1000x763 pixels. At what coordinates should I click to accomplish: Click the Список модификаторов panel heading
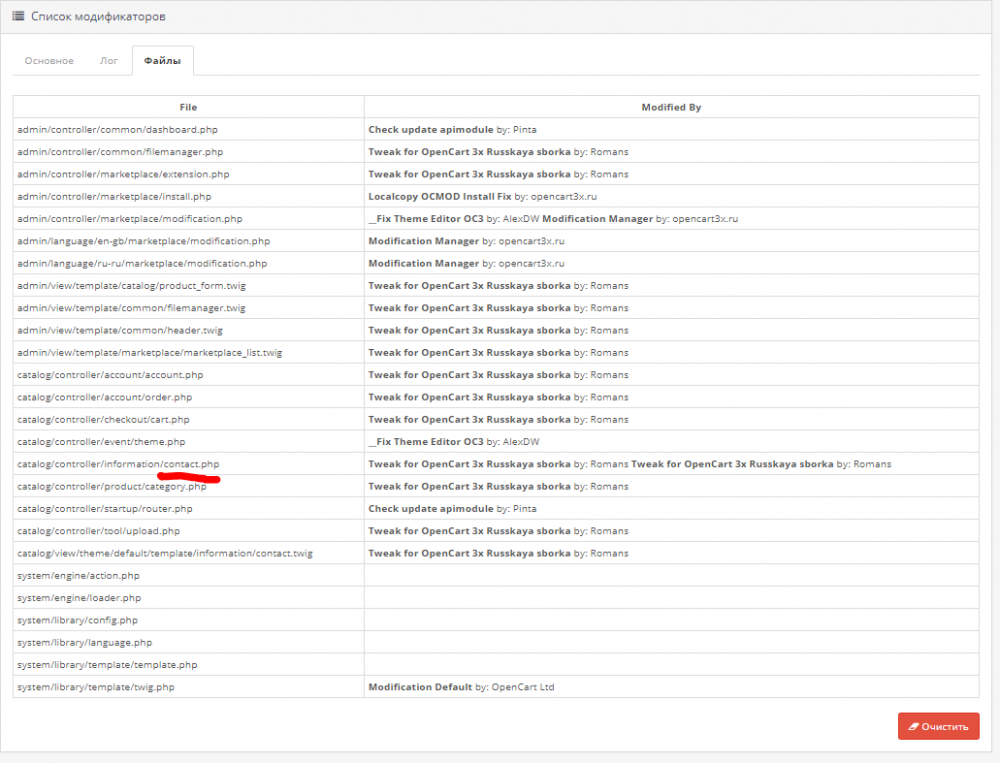(98, 16)
